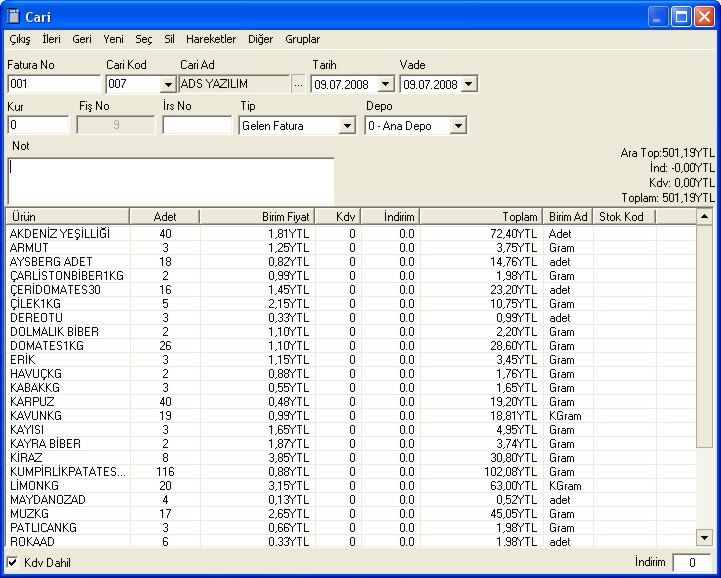721x578 pixels.
Task: Open the Seç menu
Action: 143,40
